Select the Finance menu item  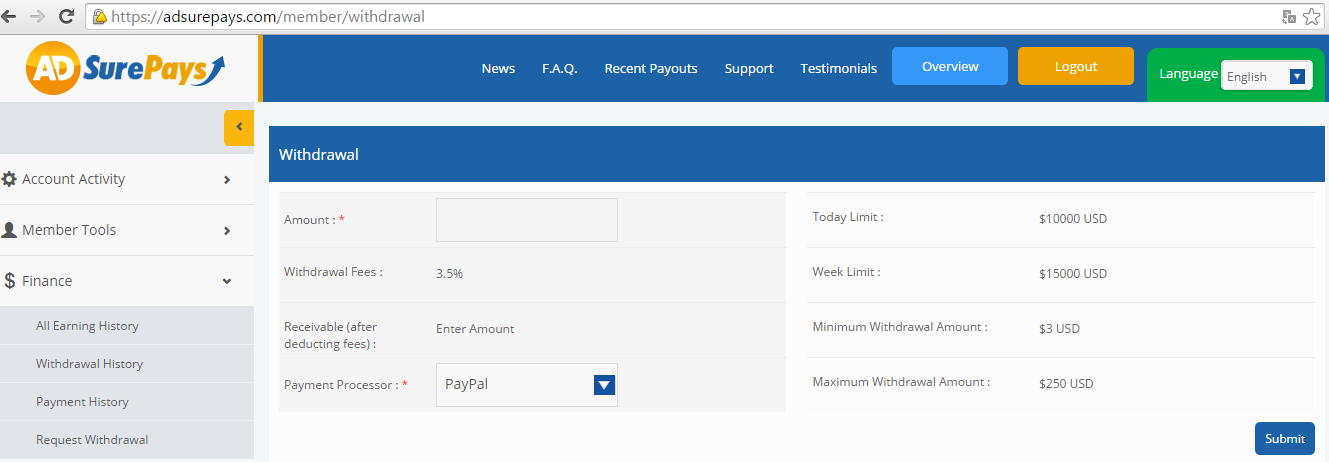[x=127, y=281]
